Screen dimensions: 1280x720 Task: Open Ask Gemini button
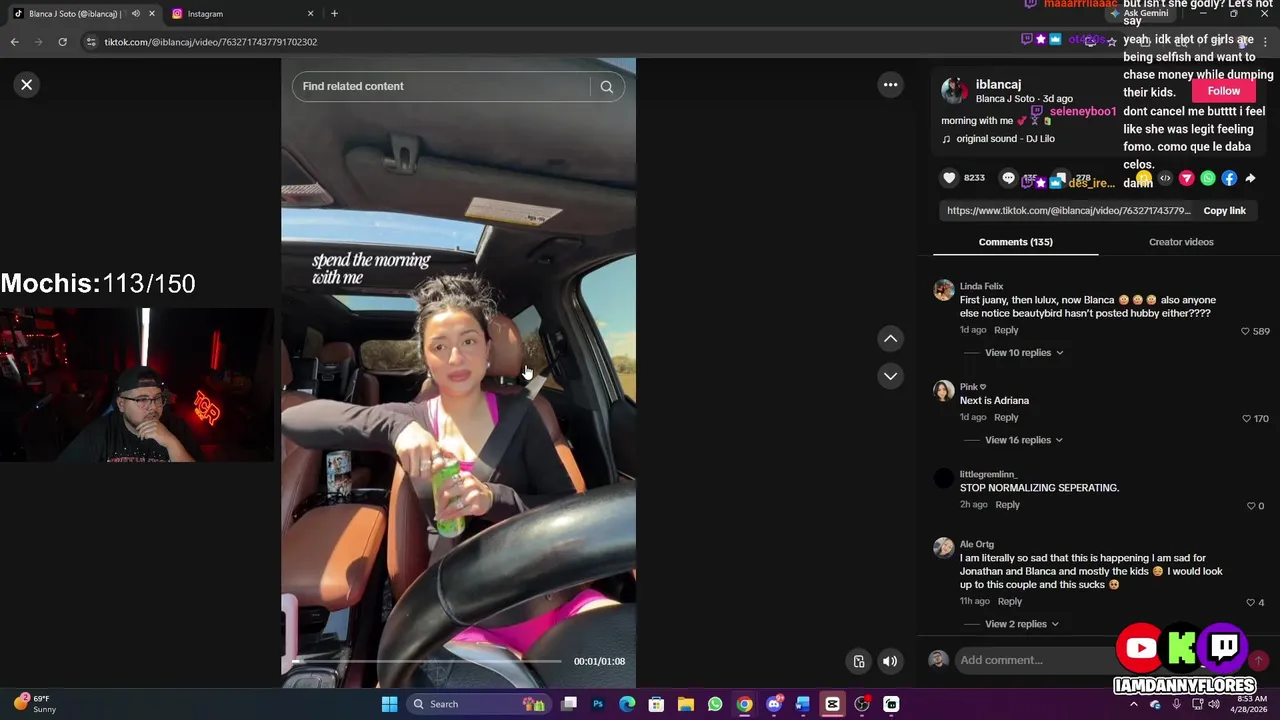point(1138,14)
